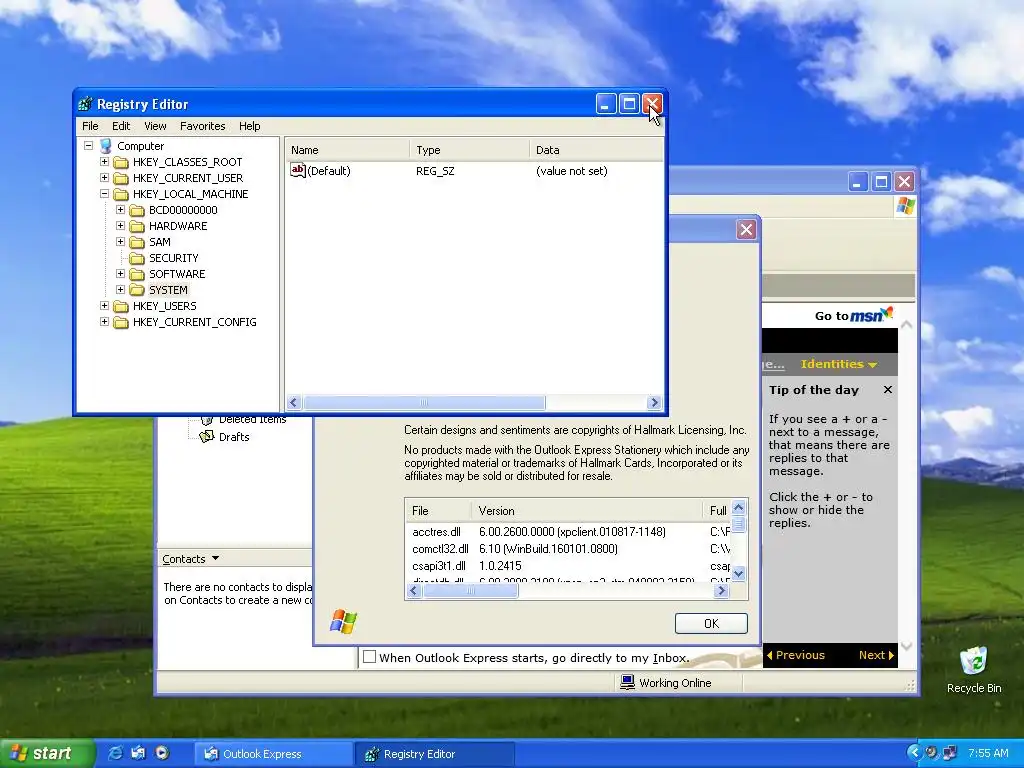Click the HARDWARE folder icon
The image size is (1024, 768).
click(x=136, y=226)
